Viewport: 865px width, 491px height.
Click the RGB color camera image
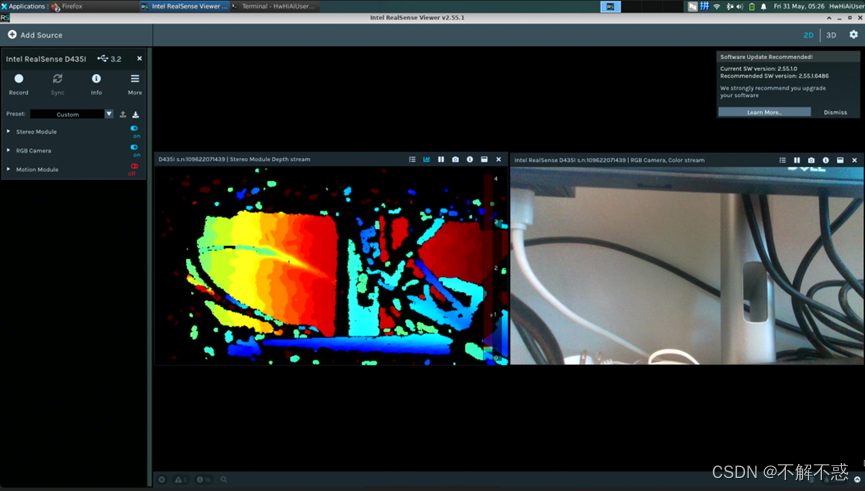tap(687, 265)
